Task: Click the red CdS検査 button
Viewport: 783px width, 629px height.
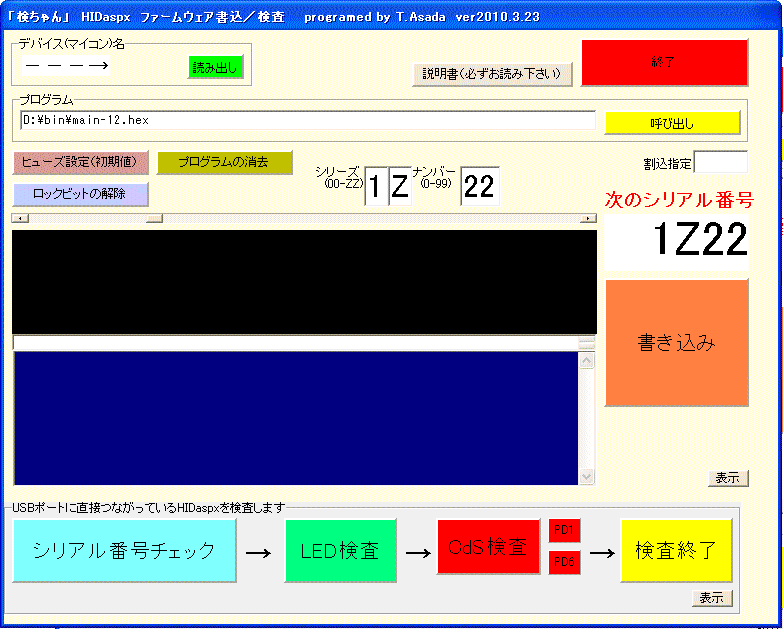Action: pyautogui.click(x=488, y=547)
